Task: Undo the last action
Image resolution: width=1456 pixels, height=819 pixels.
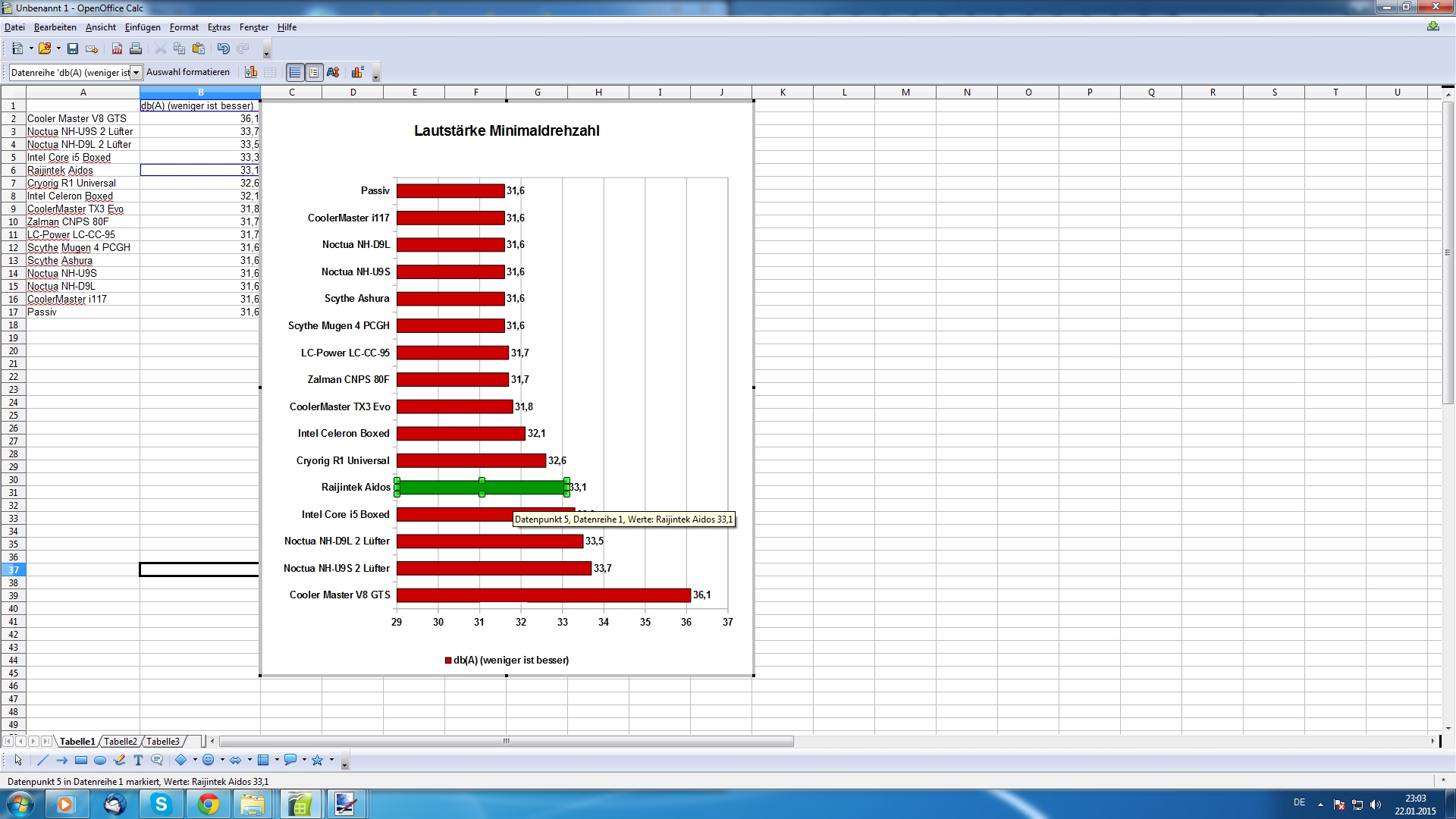Action: click(x=223, y=49)
